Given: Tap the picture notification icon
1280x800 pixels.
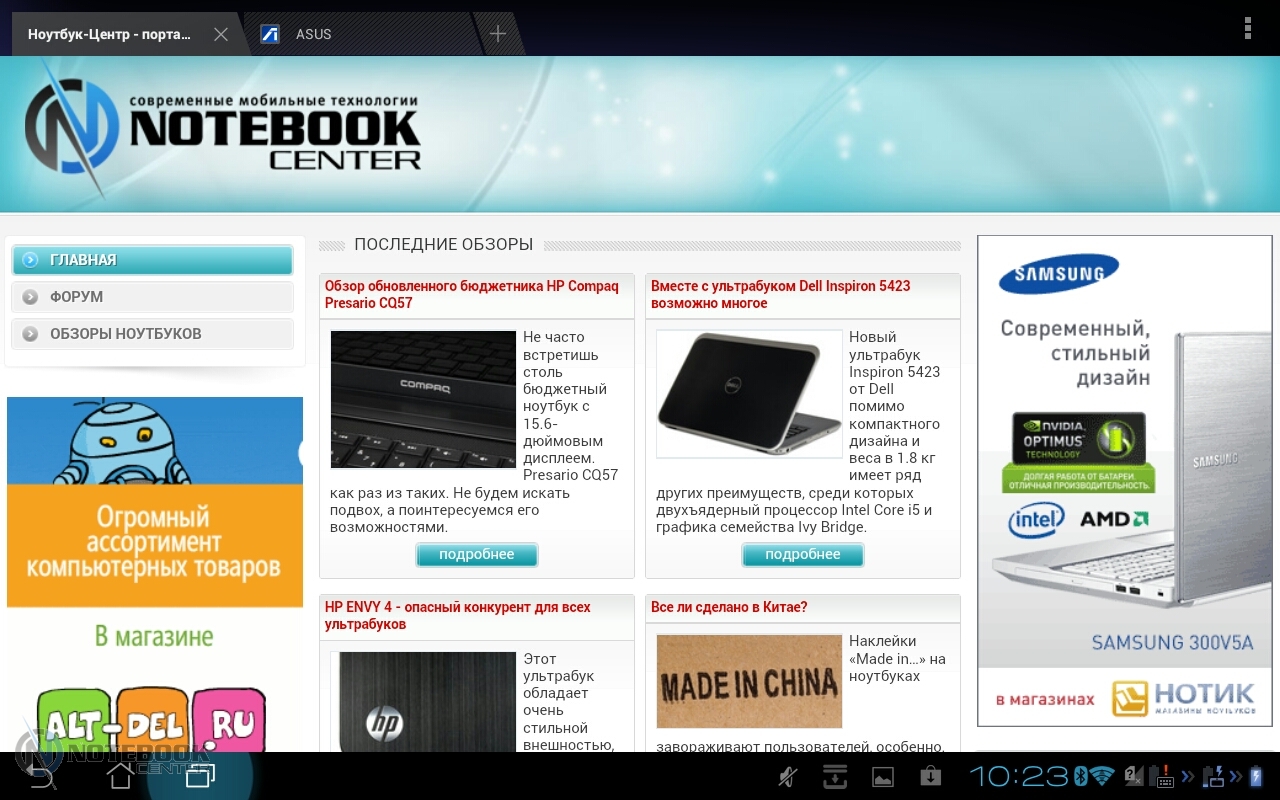Looking at the screenshot, I should tap(883, 776).
